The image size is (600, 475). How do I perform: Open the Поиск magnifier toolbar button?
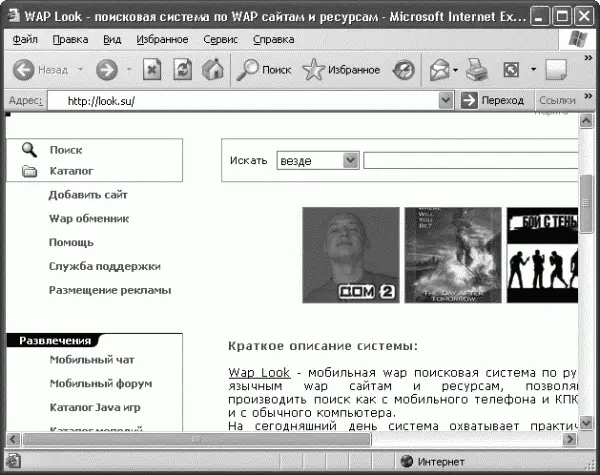pyautogui.click(x=263, y=70)
